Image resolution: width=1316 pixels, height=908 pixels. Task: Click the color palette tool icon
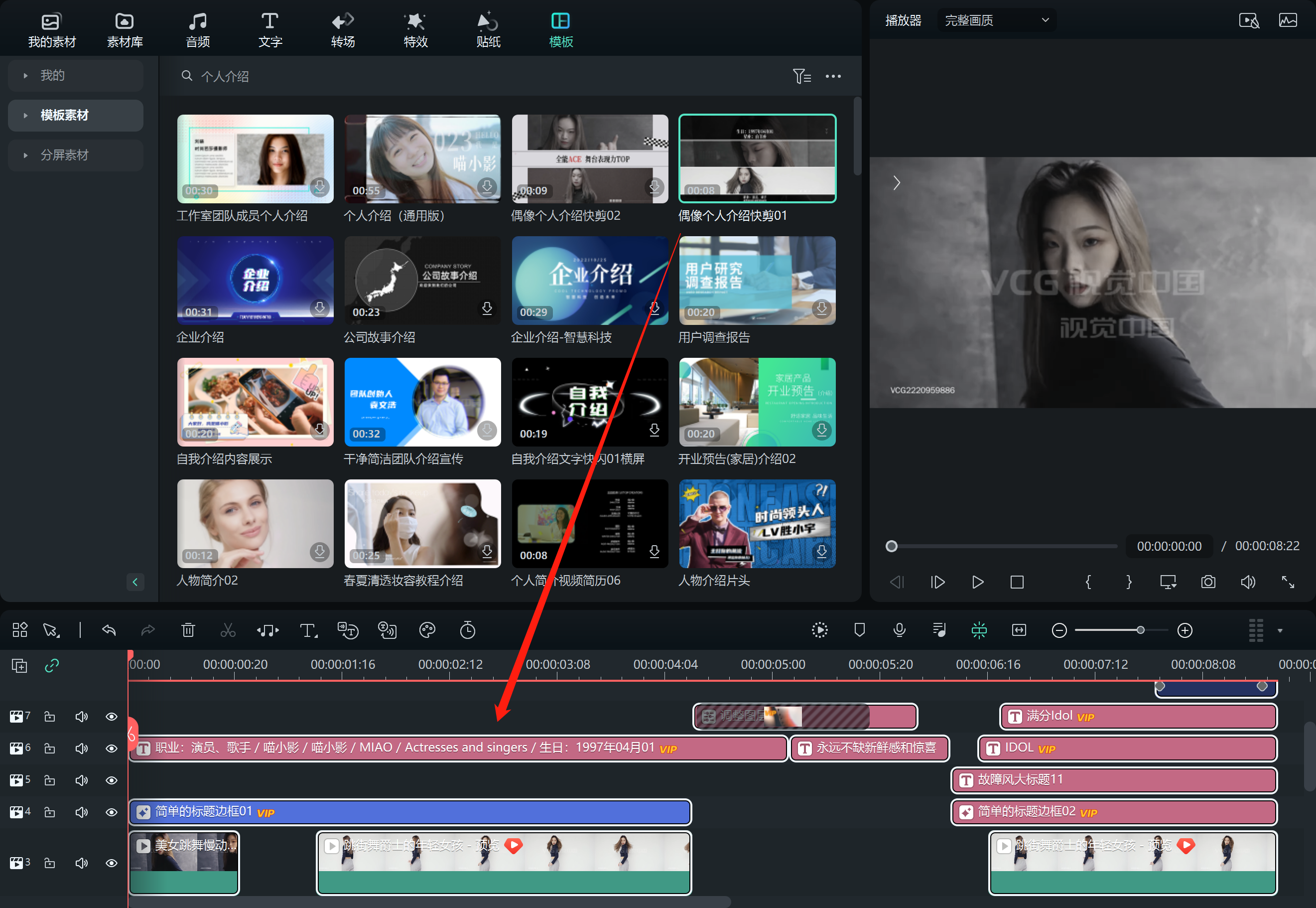pyautogui.click(x=427, y=630)
